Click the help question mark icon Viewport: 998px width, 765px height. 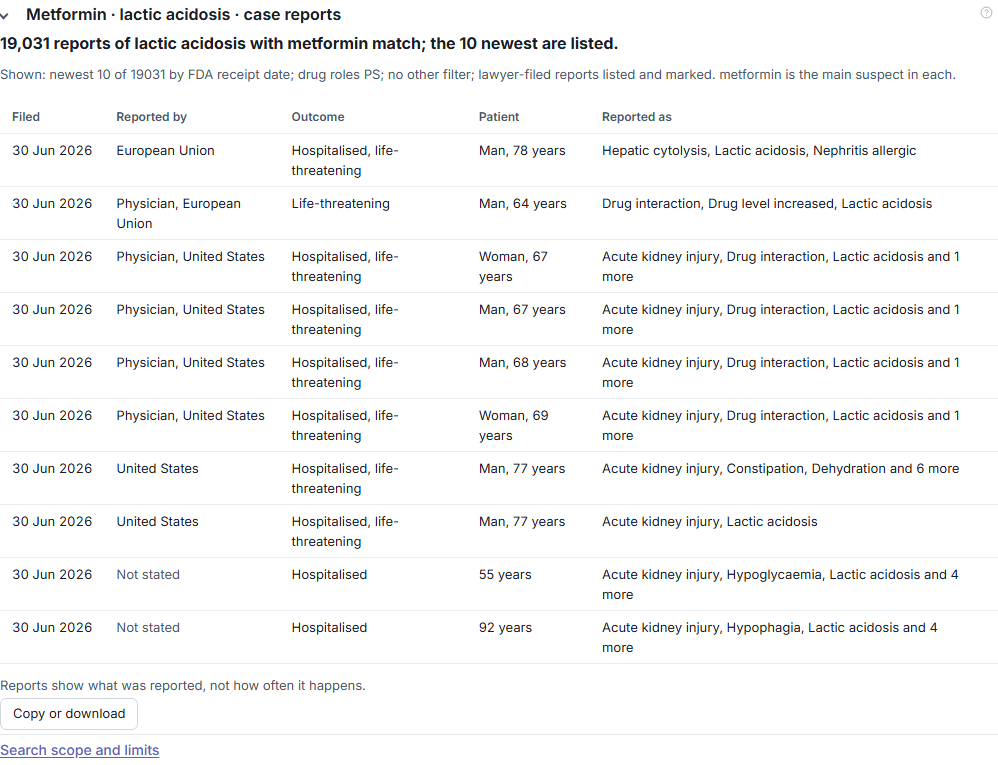(986, 13)
